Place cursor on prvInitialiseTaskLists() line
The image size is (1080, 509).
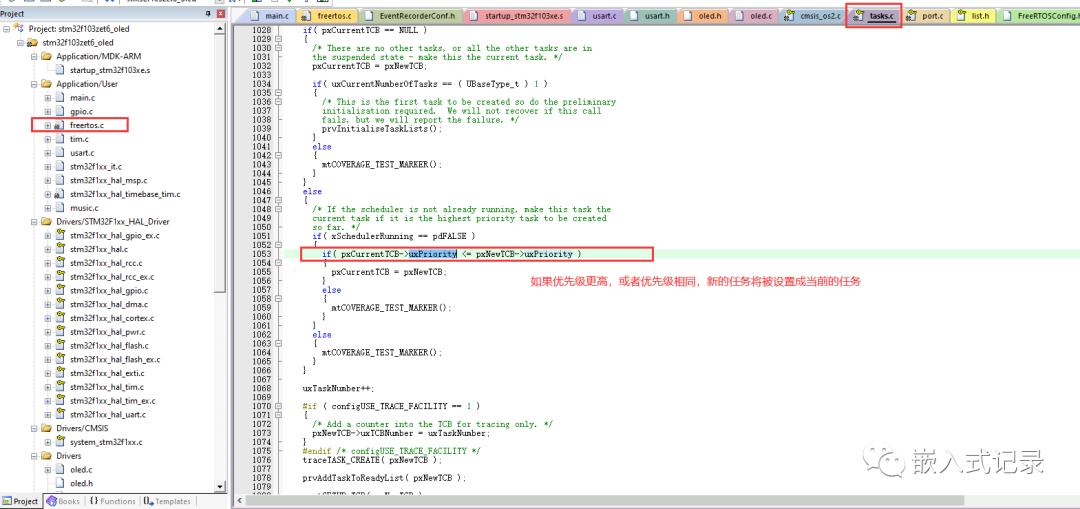[x=382, y=129]
